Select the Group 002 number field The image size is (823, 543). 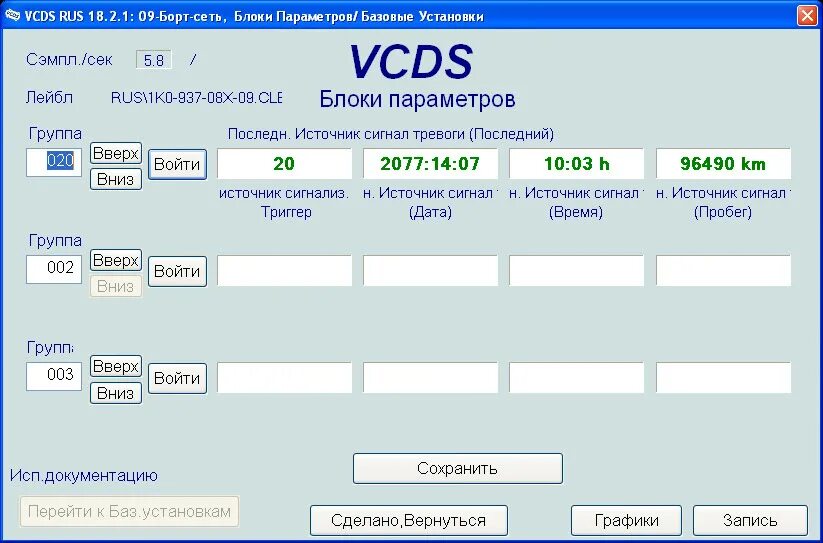54,269
